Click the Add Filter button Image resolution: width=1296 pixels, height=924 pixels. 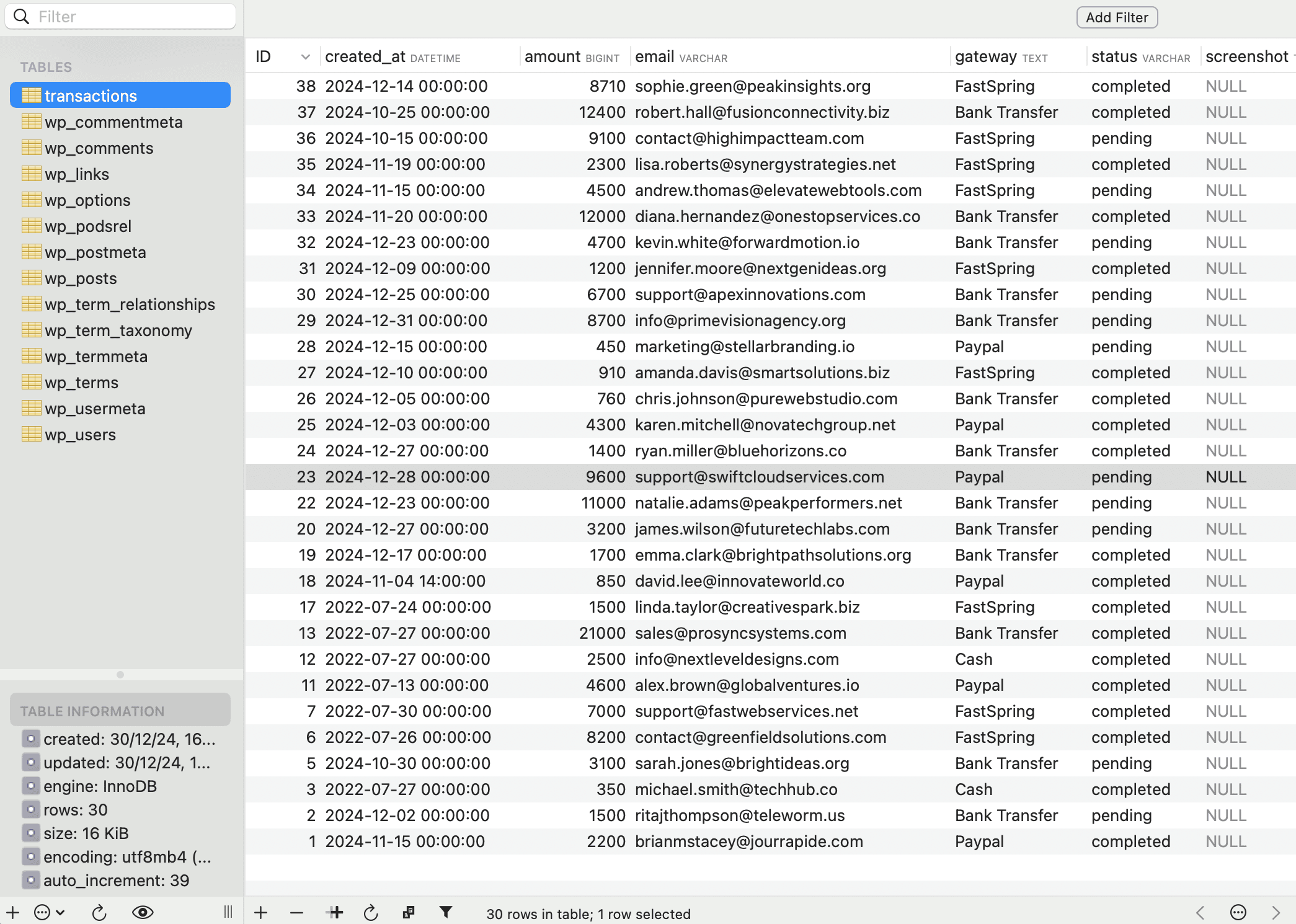[1117, 17]
